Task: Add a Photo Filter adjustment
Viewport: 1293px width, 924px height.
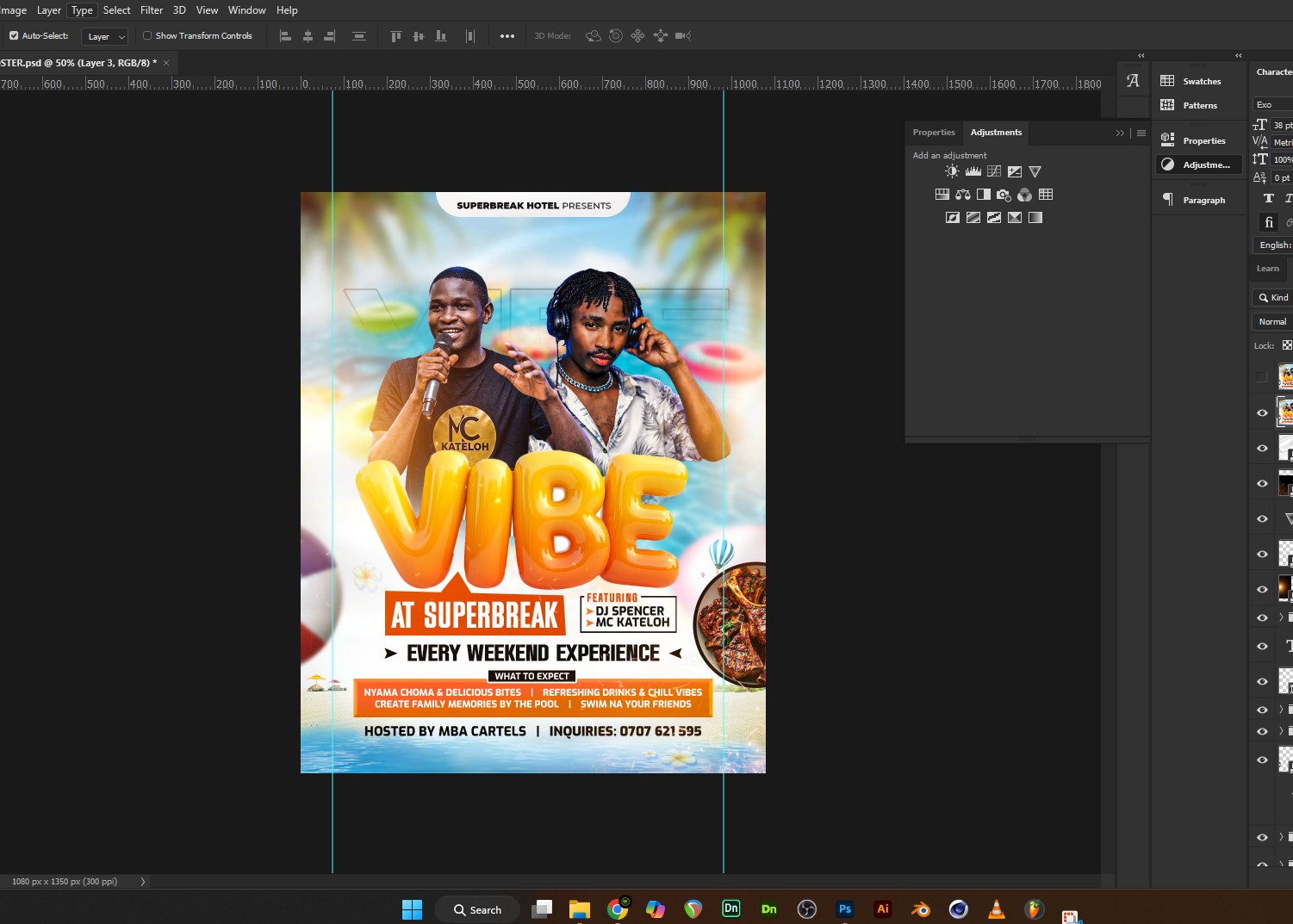Action: pos(1004,195)
